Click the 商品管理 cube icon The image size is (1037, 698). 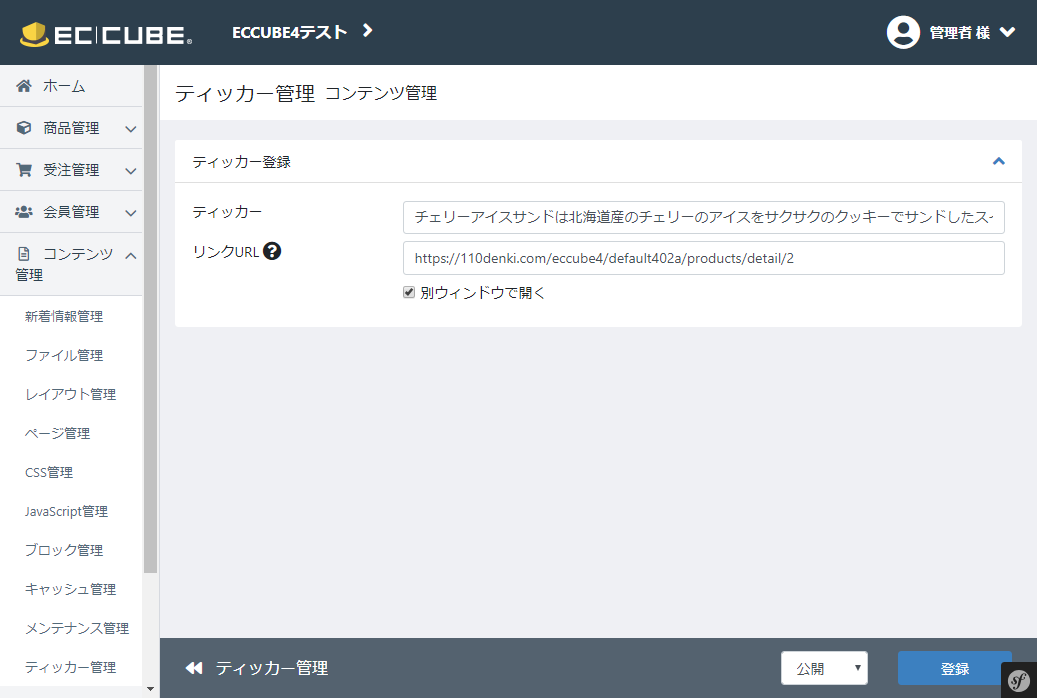click(24, 128)
